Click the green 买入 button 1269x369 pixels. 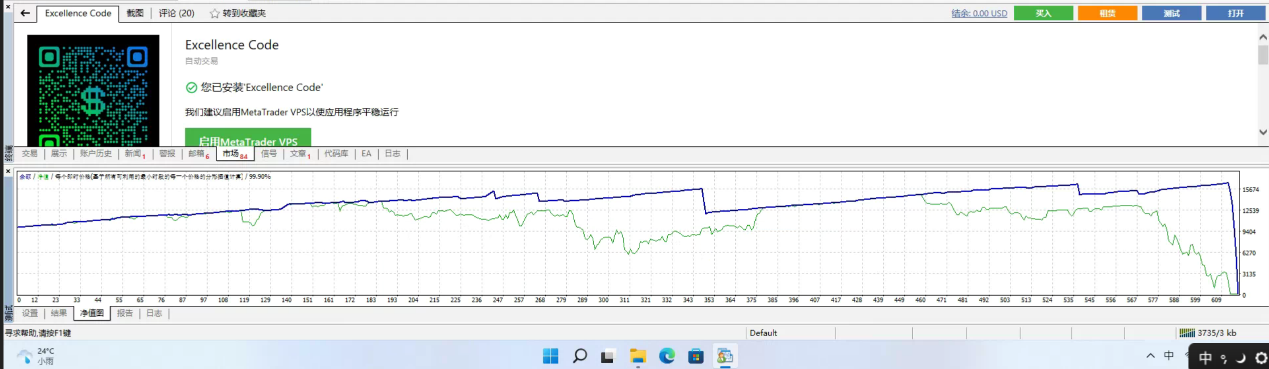(1043, 13)
